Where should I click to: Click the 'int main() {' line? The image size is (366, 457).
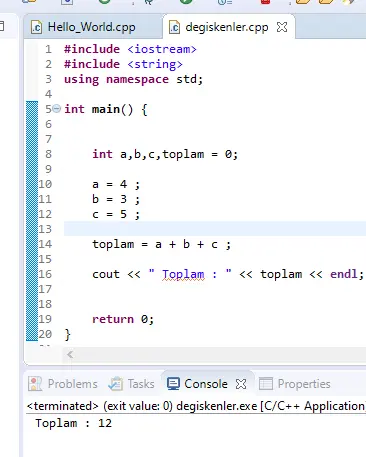[106, 109]
